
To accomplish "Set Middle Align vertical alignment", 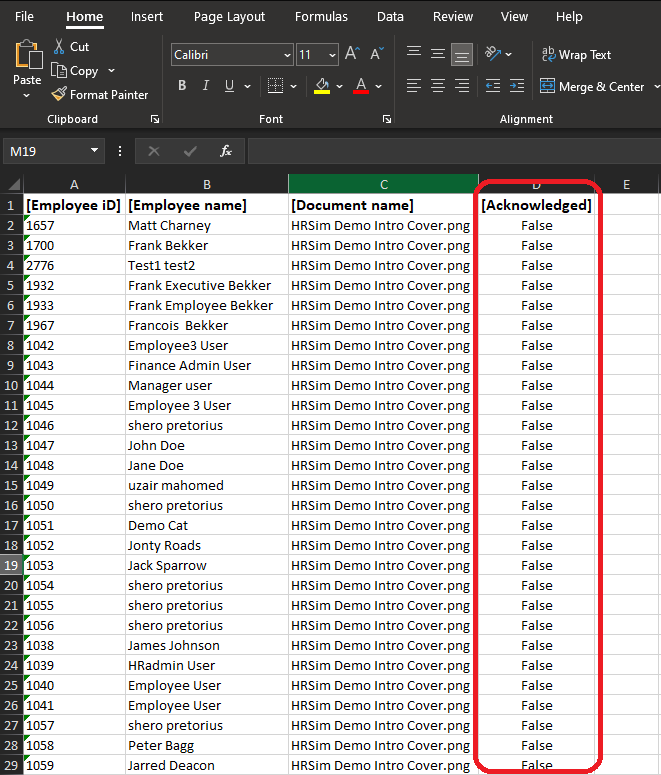I will click(x=438, y=53).
